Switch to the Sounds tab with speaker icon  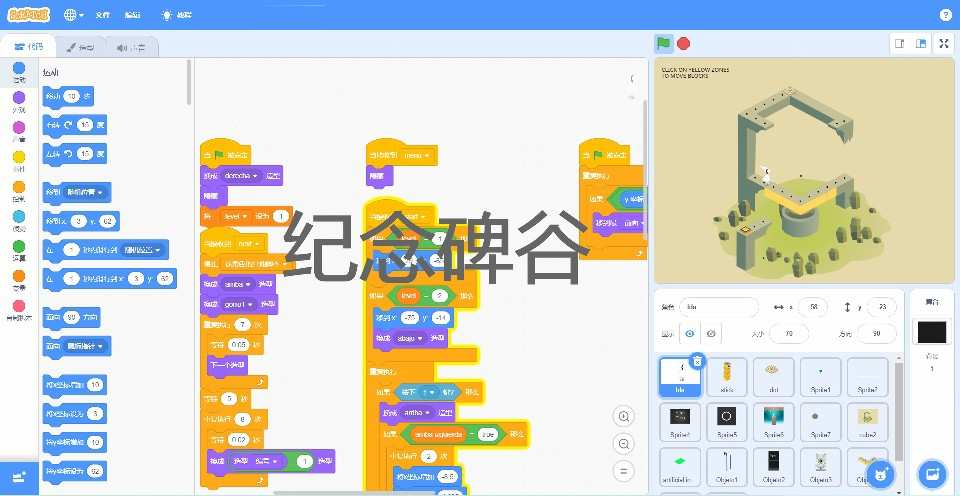coord(131,47)
